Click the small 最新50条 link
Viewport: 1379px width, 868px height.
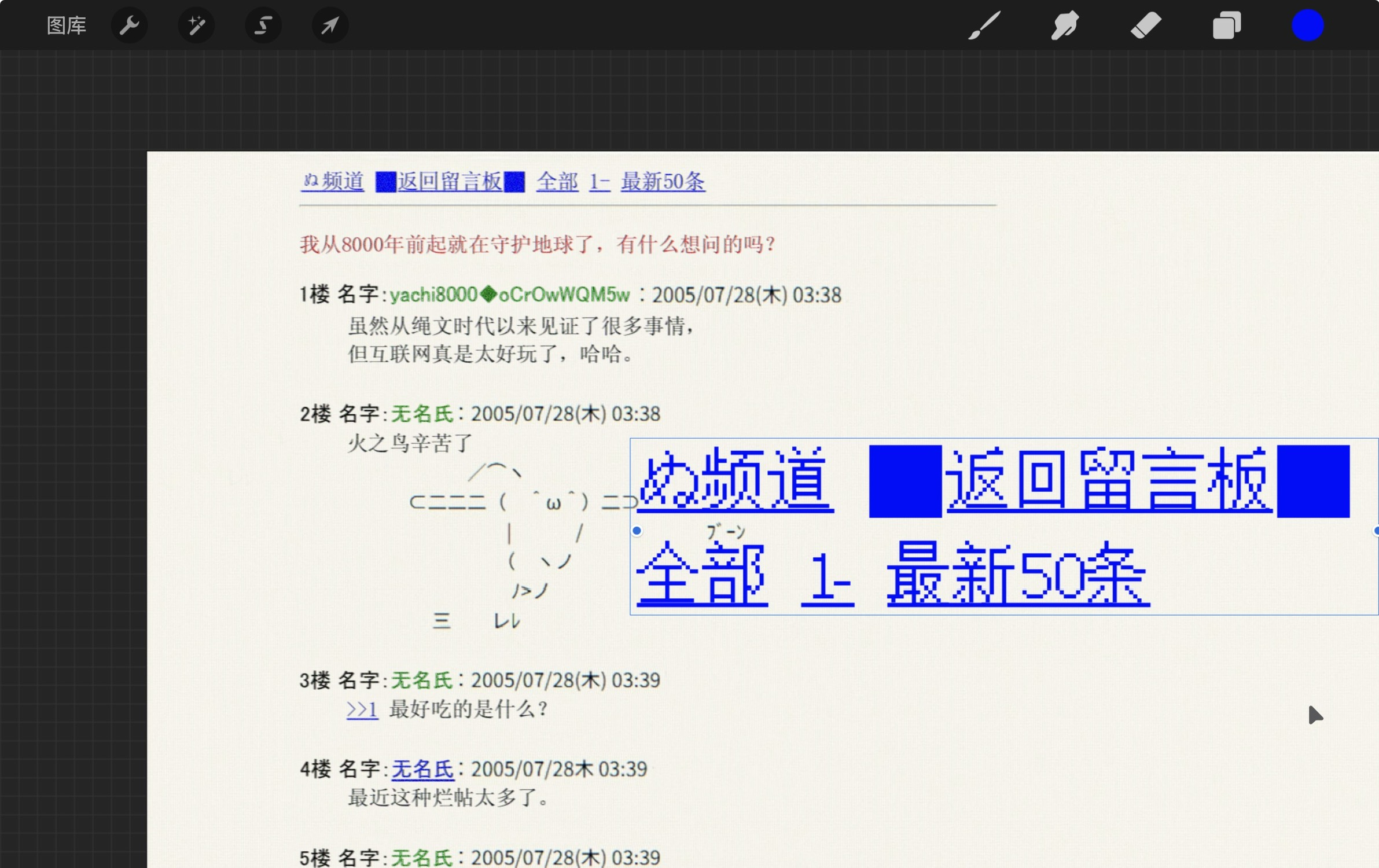pos(663,182)
